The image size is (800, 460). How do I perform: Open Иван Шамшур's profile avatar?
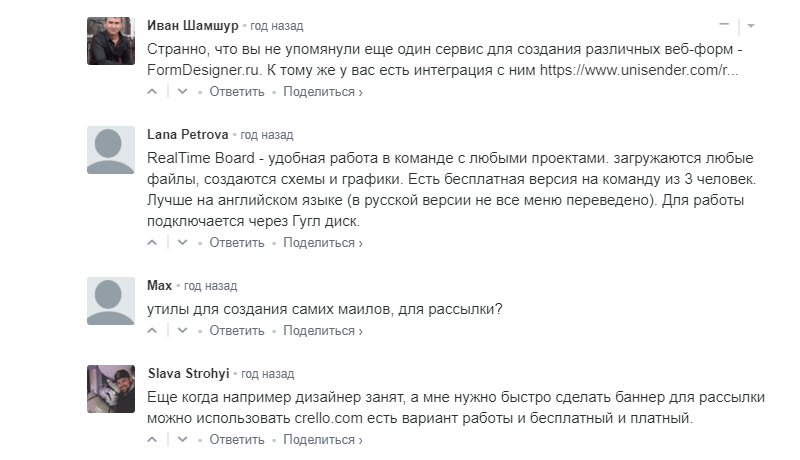[111, 41]
